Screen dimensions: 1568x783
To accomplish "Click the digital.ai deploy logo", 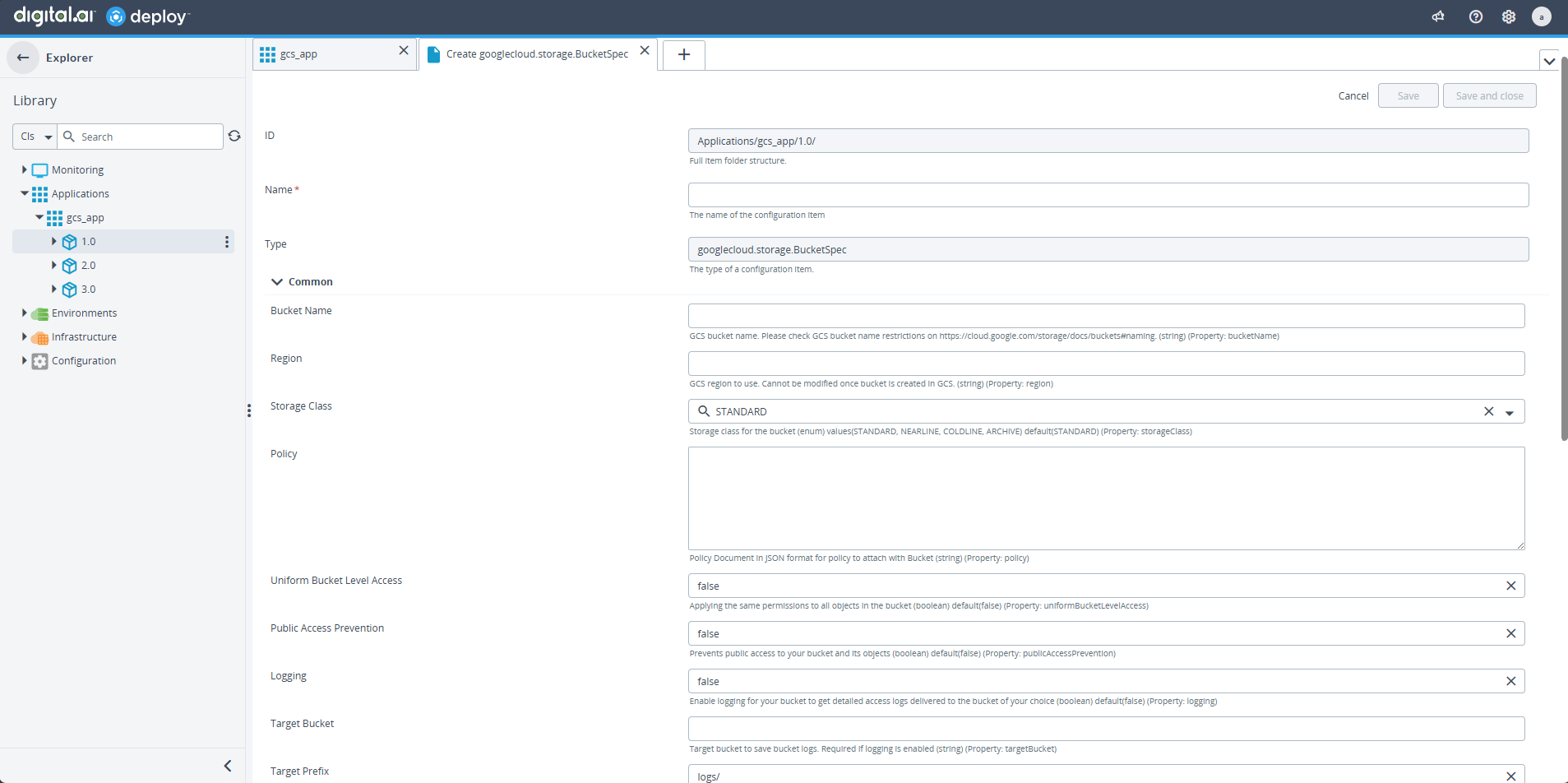I will pos(101,16).
